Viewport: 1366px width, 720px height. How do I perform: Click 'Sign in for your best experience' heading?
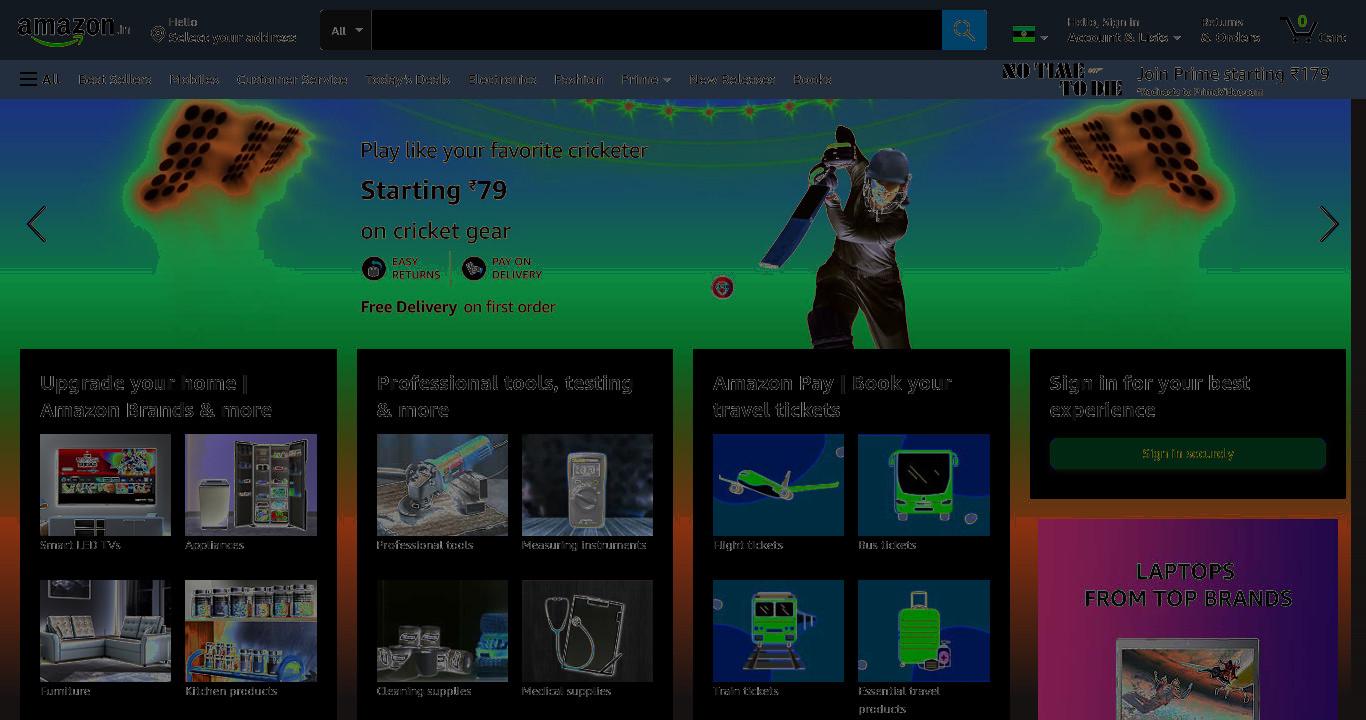[x=1150, y=396]
